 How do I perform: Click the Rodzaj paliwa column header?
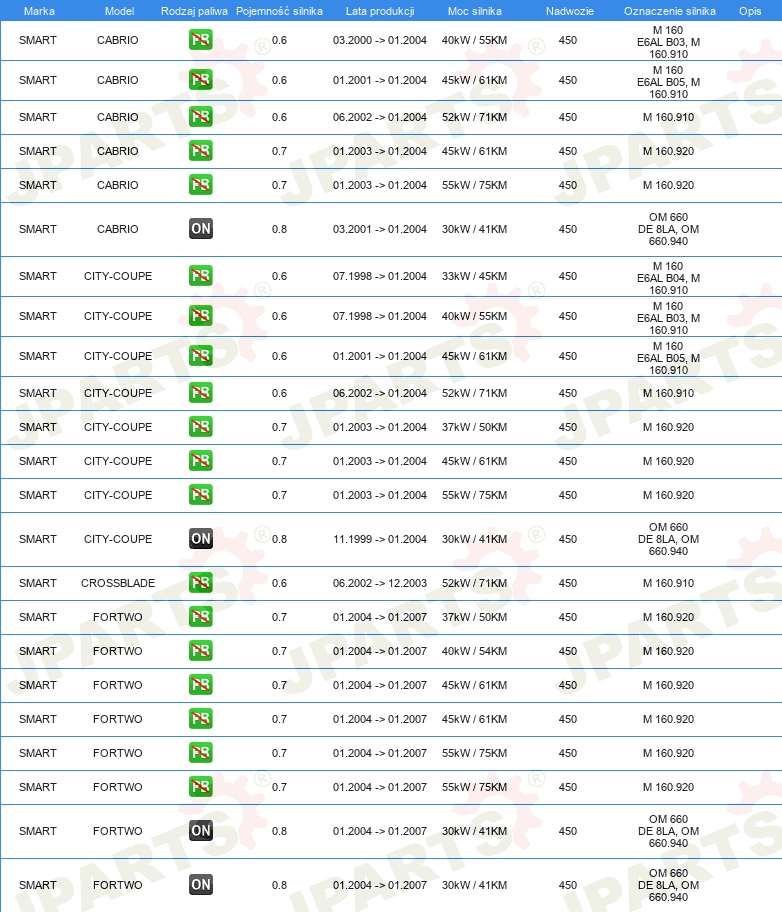[194, 11]
